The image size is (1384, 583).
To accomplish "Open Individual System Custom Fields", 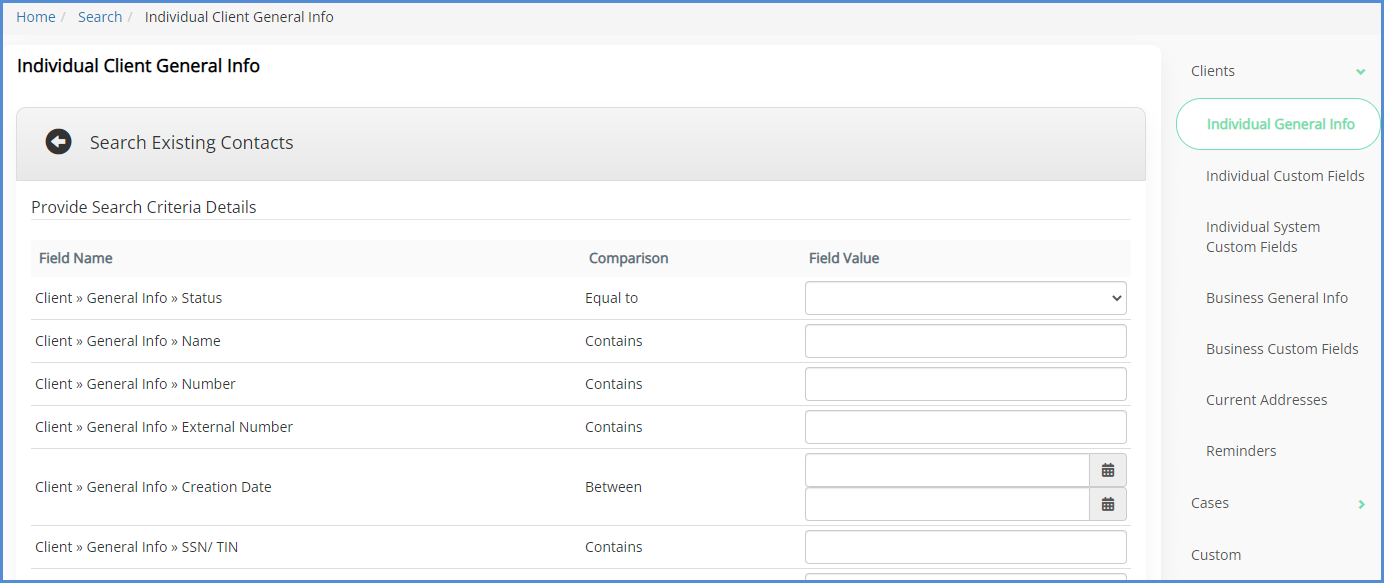I will (1262, 237).
